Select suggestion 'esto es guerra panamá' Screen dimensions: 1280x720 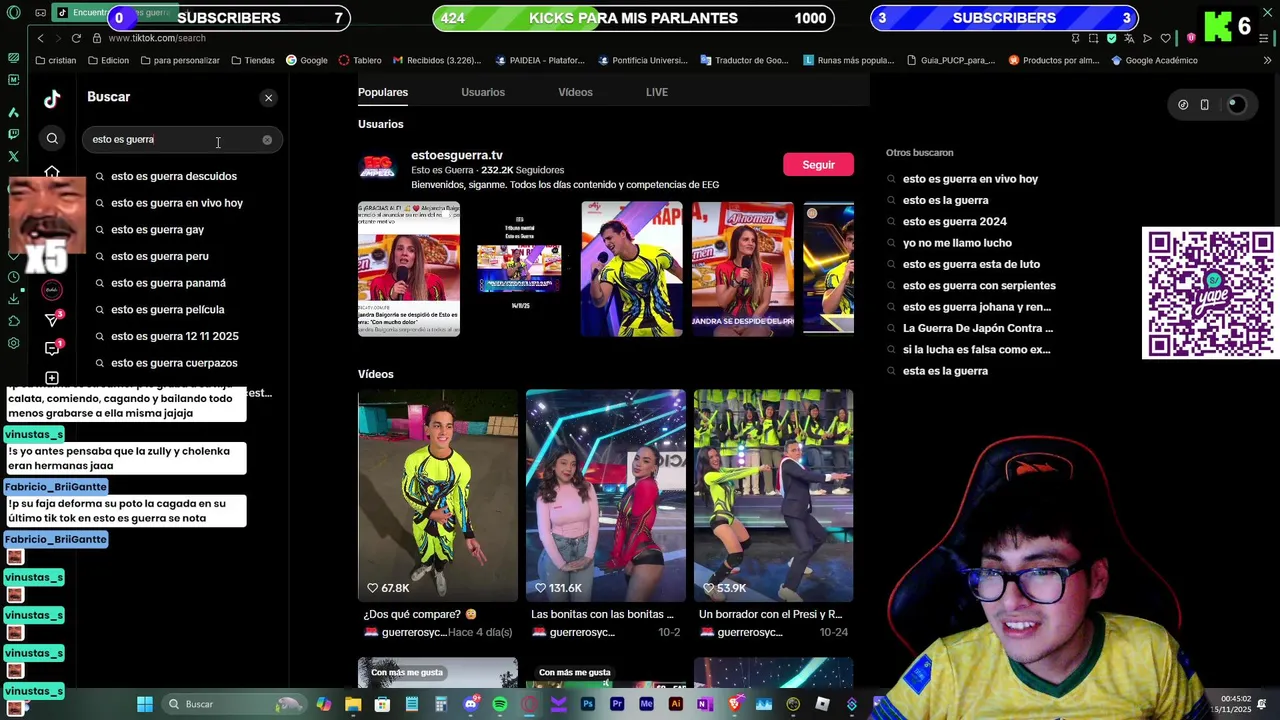coord(168,283)
